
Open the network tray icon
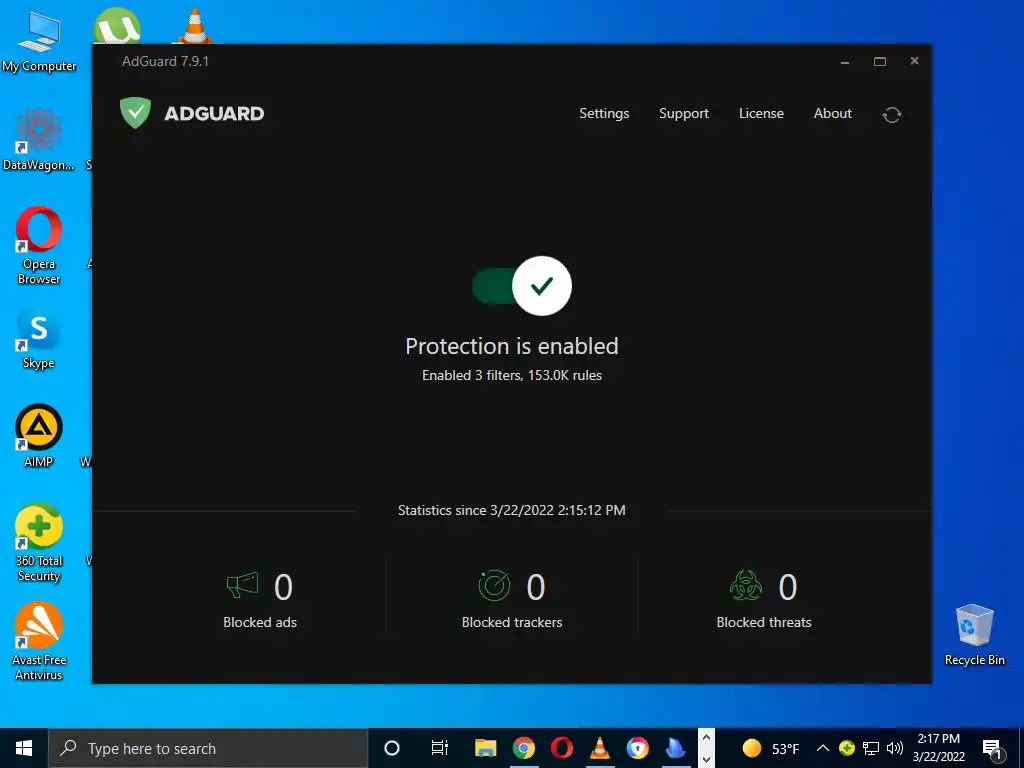871,748
